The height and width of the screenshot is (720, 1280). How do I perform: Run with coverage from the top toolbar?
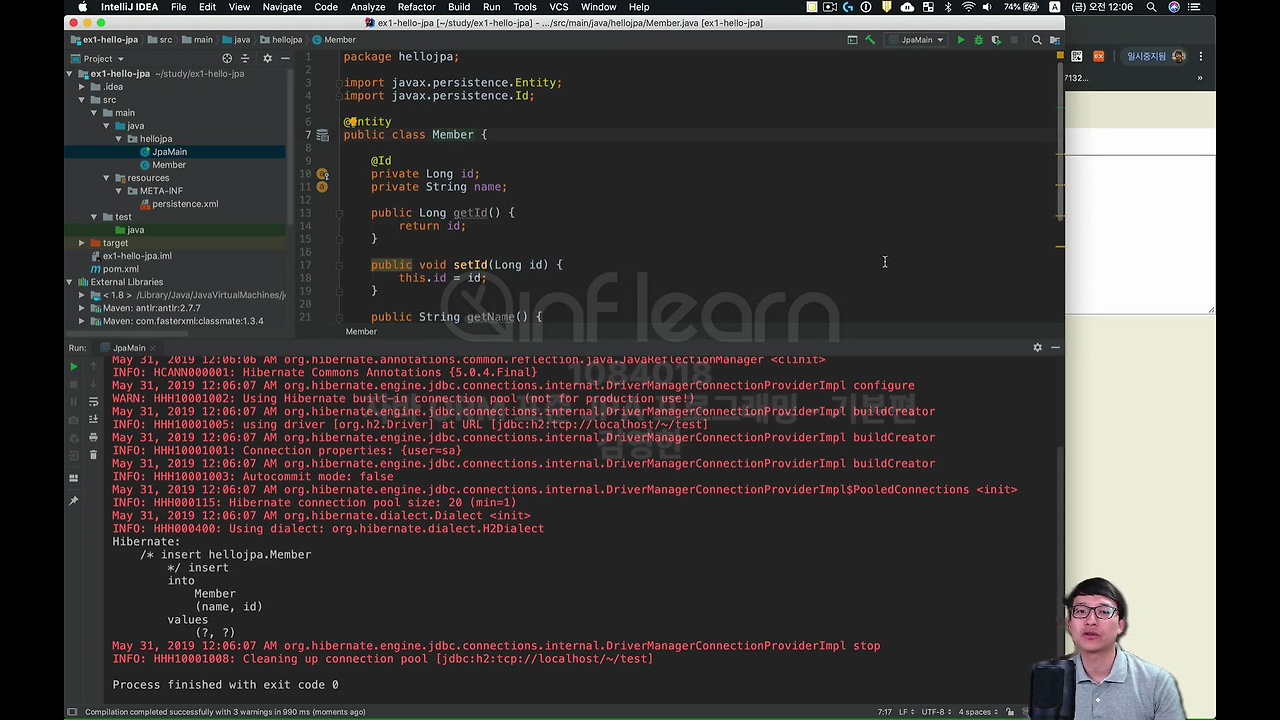click(x=996, y=40)
